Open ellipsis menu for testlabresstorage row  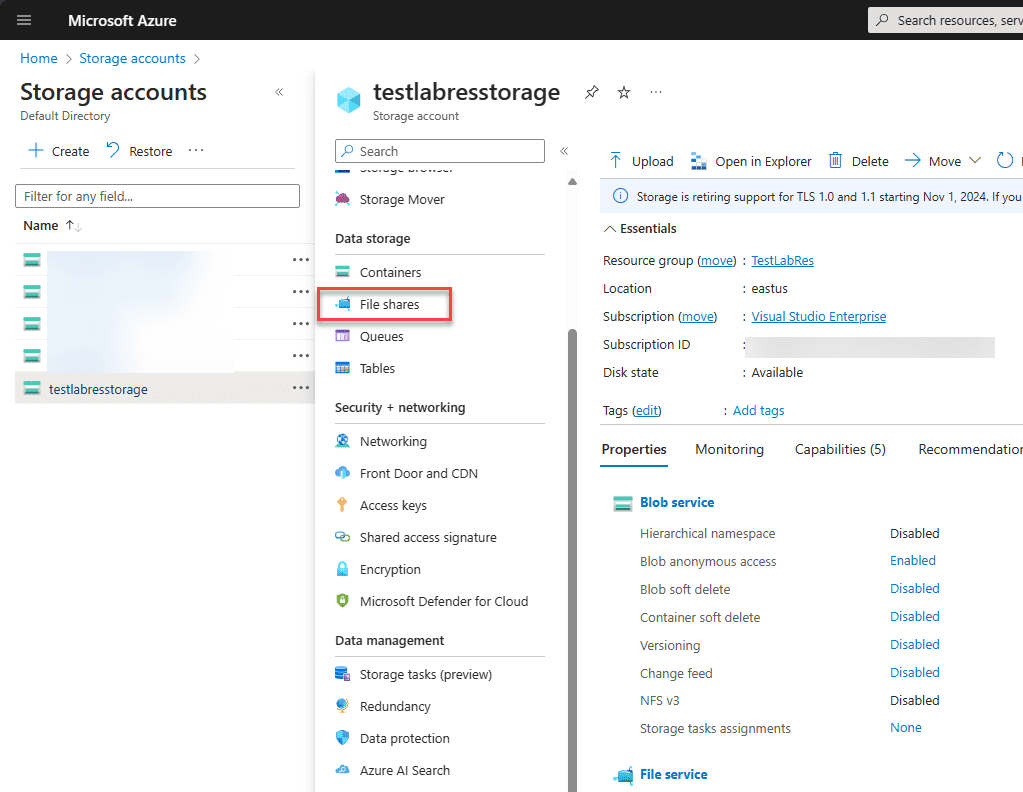point(301,388)
